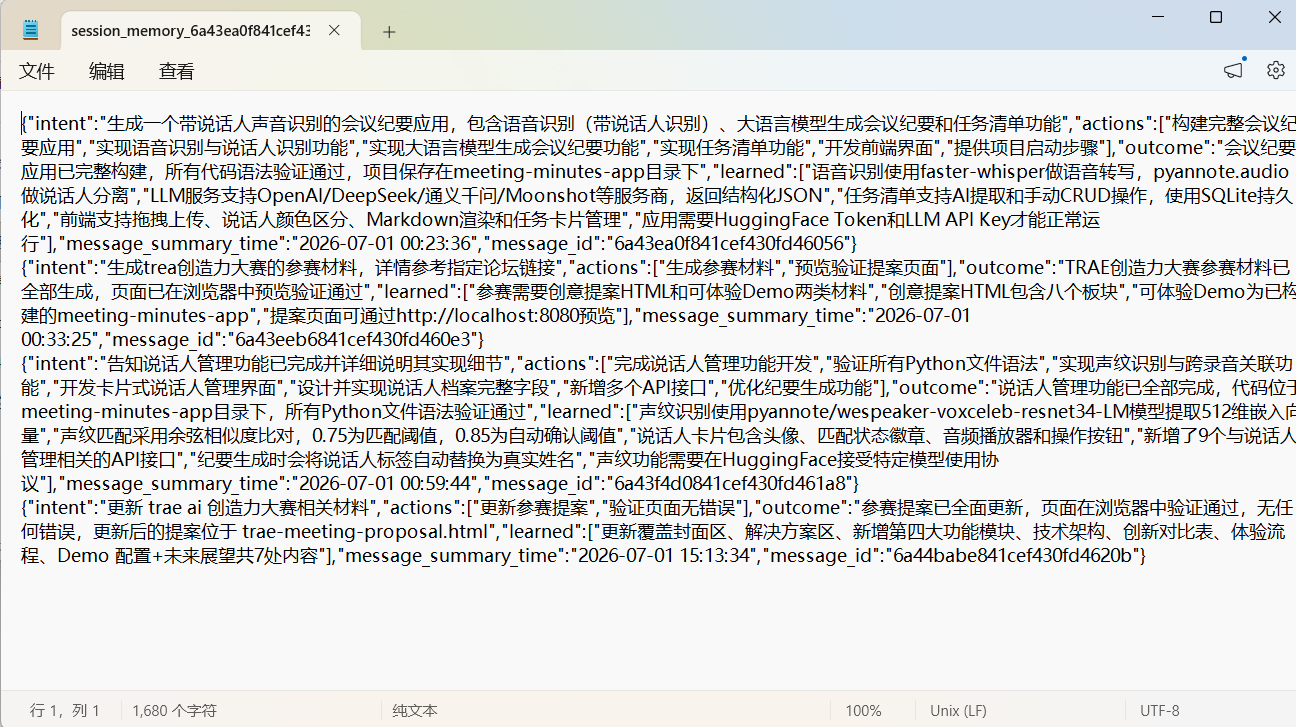
Task: Click the 100% zoom level indicator
Action: pos(863,711)
